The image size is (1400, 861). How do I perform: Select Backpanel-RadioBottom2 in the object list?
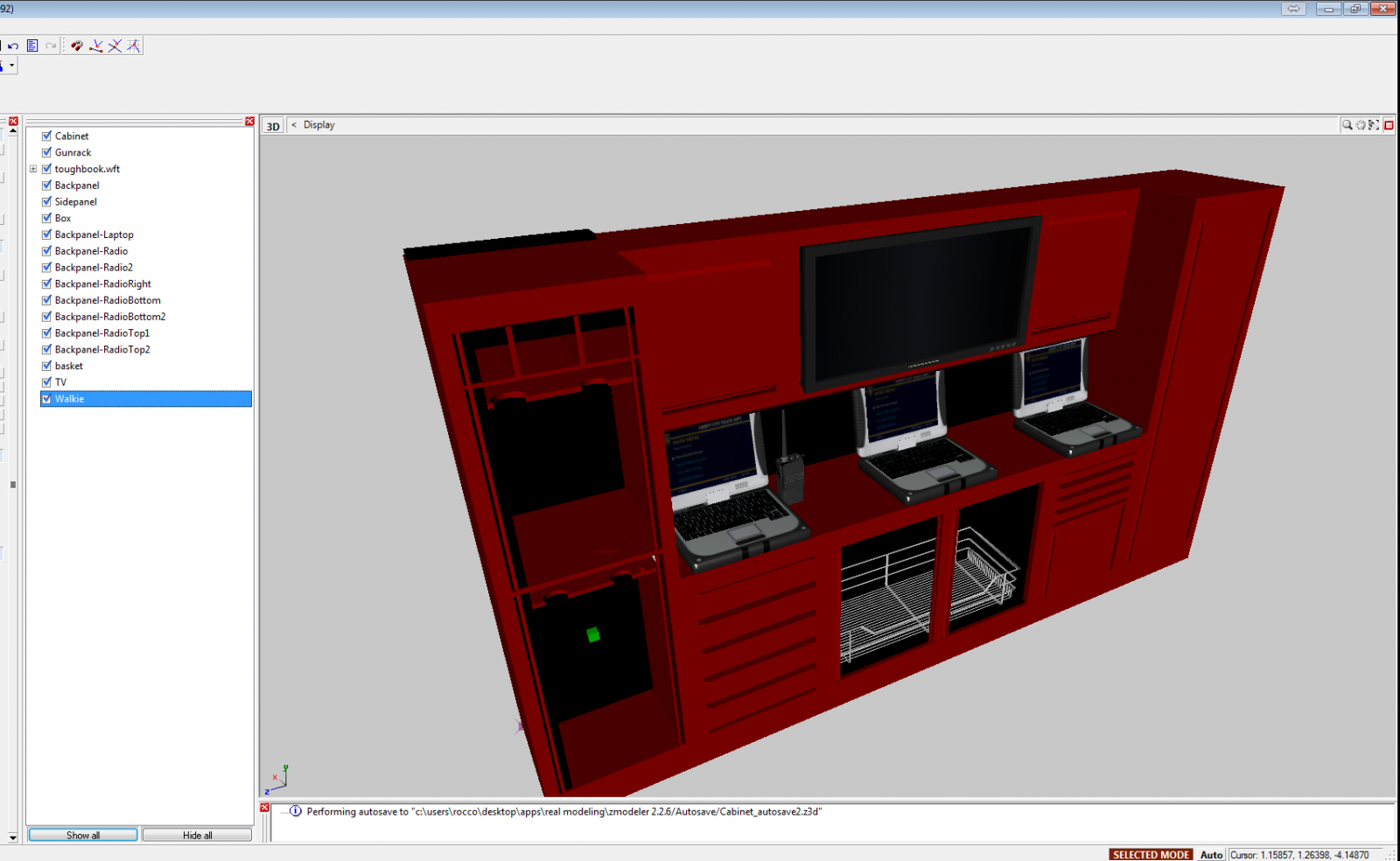pos(109,317)
